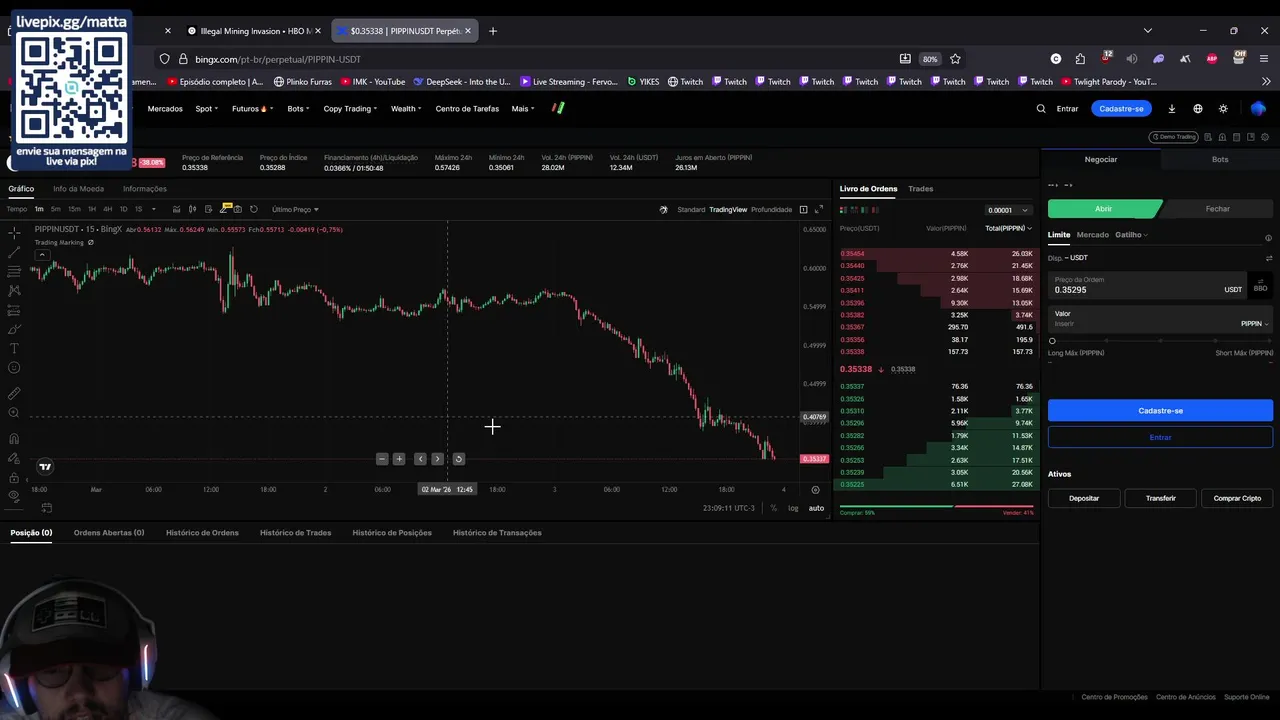Zoom in the chart with plus button
The height and width of the screenshot is (720, 1280).
coord(399,459)
